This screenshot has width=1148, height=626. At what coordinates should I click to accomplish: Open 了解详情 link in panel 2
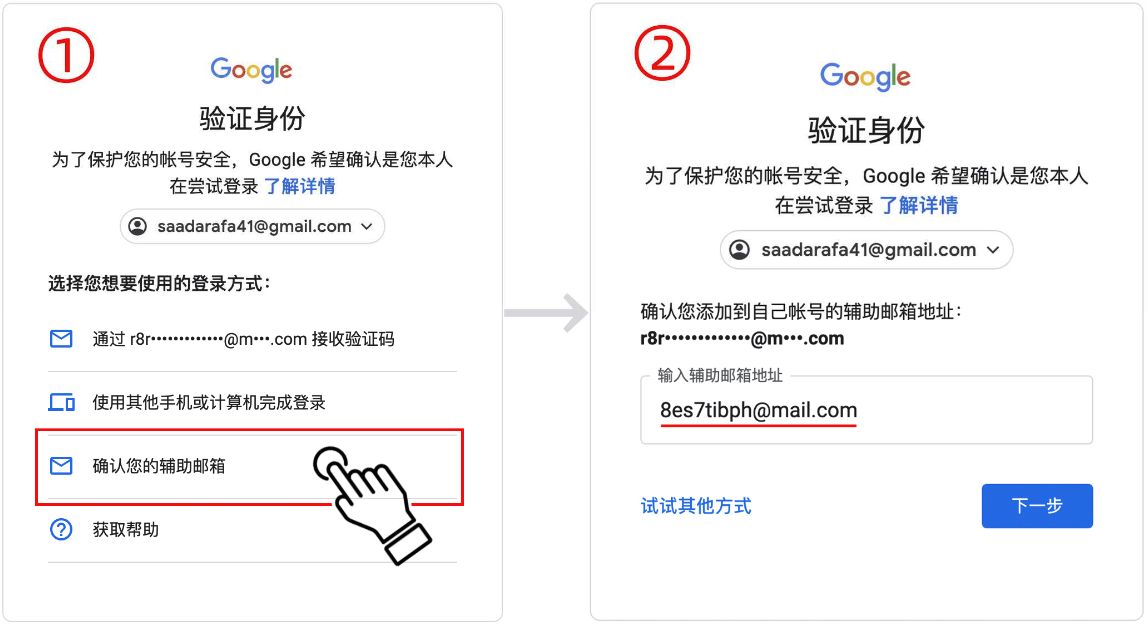click(x=918, y=205)
